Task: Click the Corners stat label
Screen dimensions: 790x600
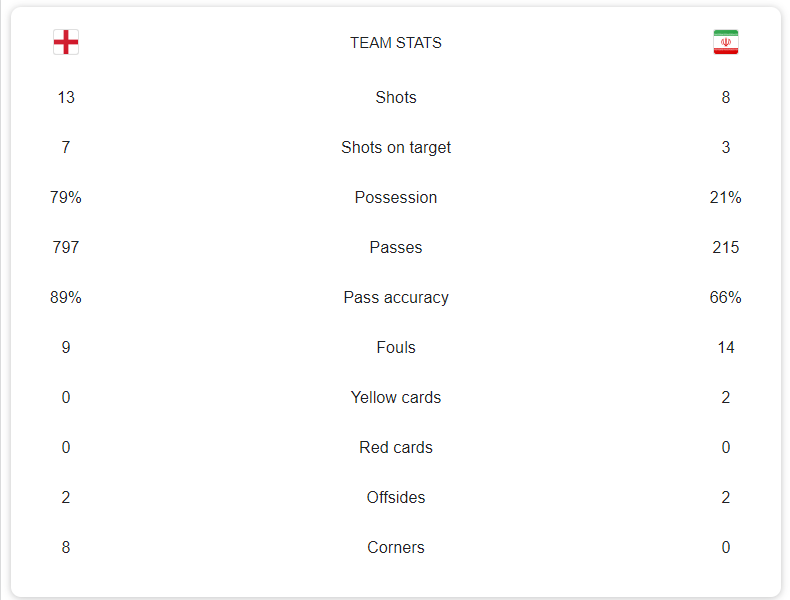Action: point(396,547)
